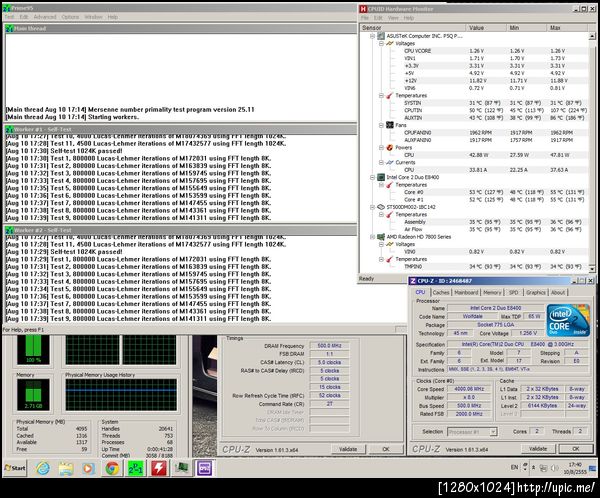600x498 pixels.
Task: Open Google Chrome from the taskbar
Action: pyautogui.click(x=112, y=468)
